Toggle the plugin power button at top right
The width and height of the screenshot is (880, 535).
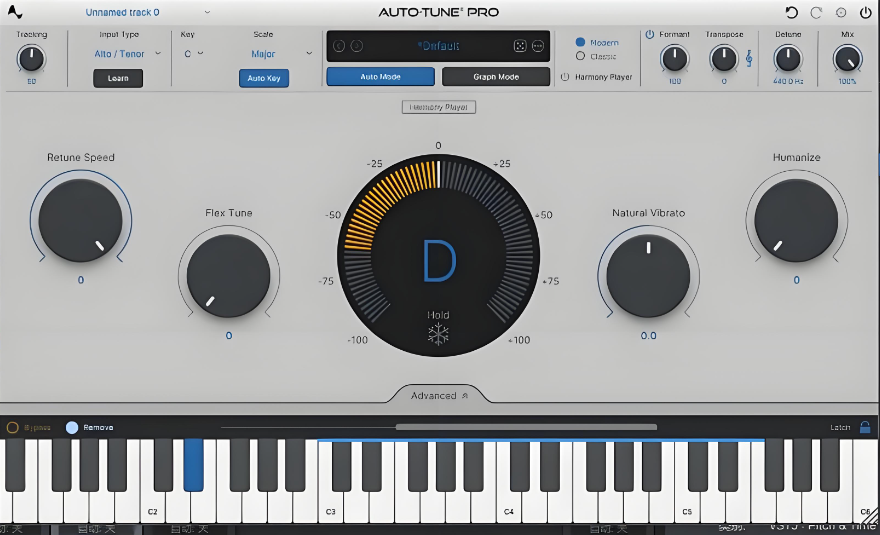coord(865,12)
